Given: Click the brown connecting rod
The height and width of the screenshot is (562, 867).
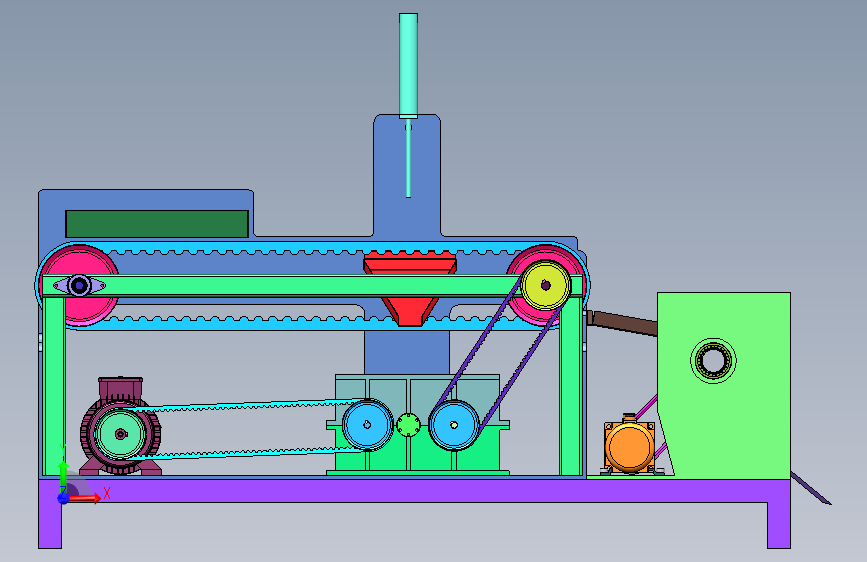Looking at the screenshot, I should pyautogui.click(x=622, y=323).
